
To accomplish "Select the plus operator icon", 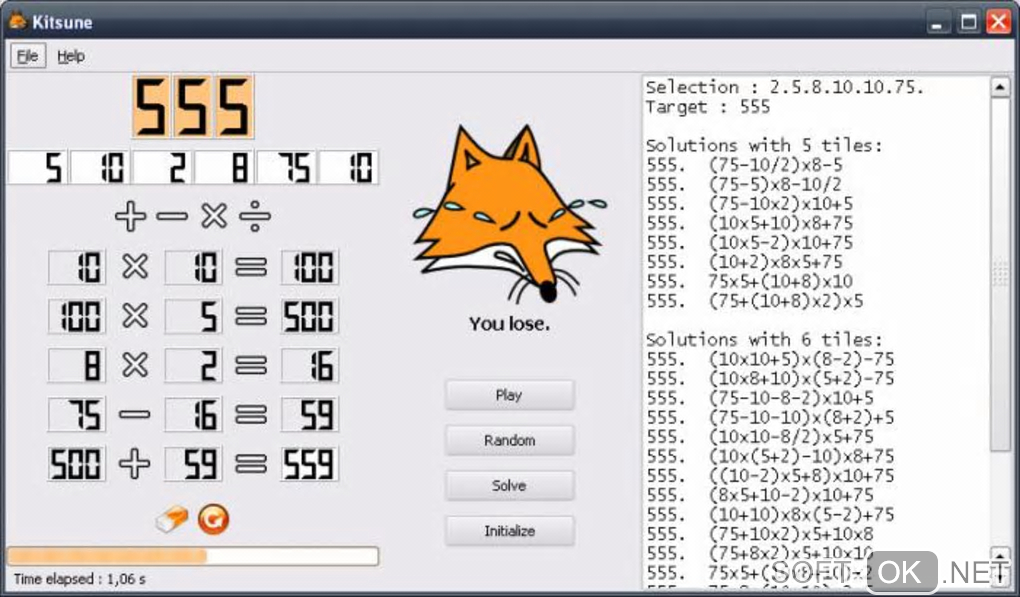I will (x=131, y=216).
